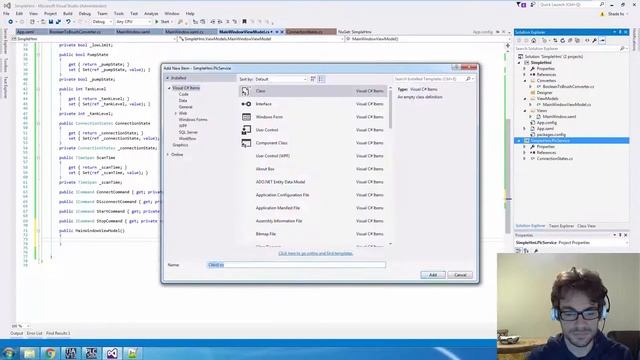Open Class View tab
This screenshot has width=640, height=360.
point(586,226)
